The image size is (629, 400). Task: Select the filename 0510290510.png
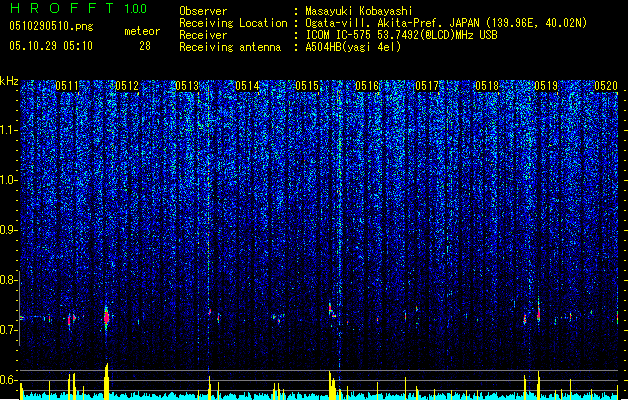51,26
